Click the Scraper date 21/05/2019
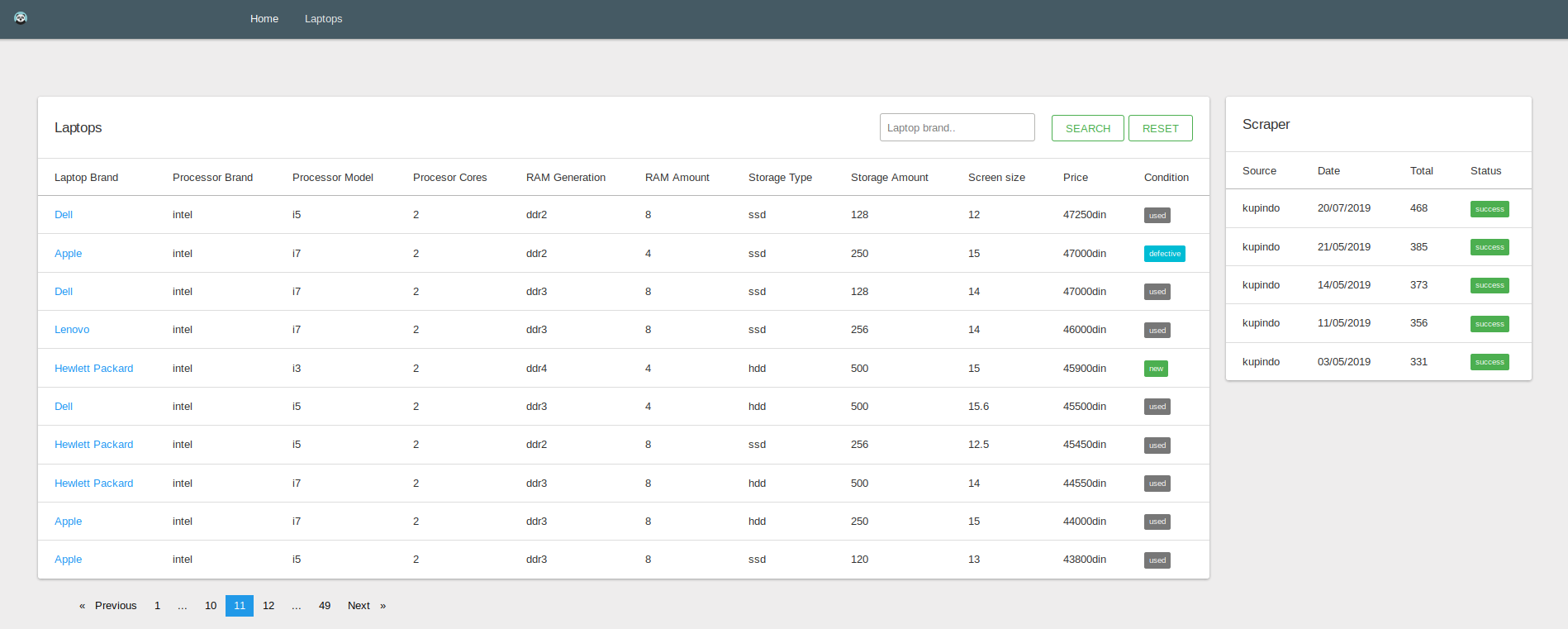The width and height of the screenshot is (1568, 629). pos(1344,247)
